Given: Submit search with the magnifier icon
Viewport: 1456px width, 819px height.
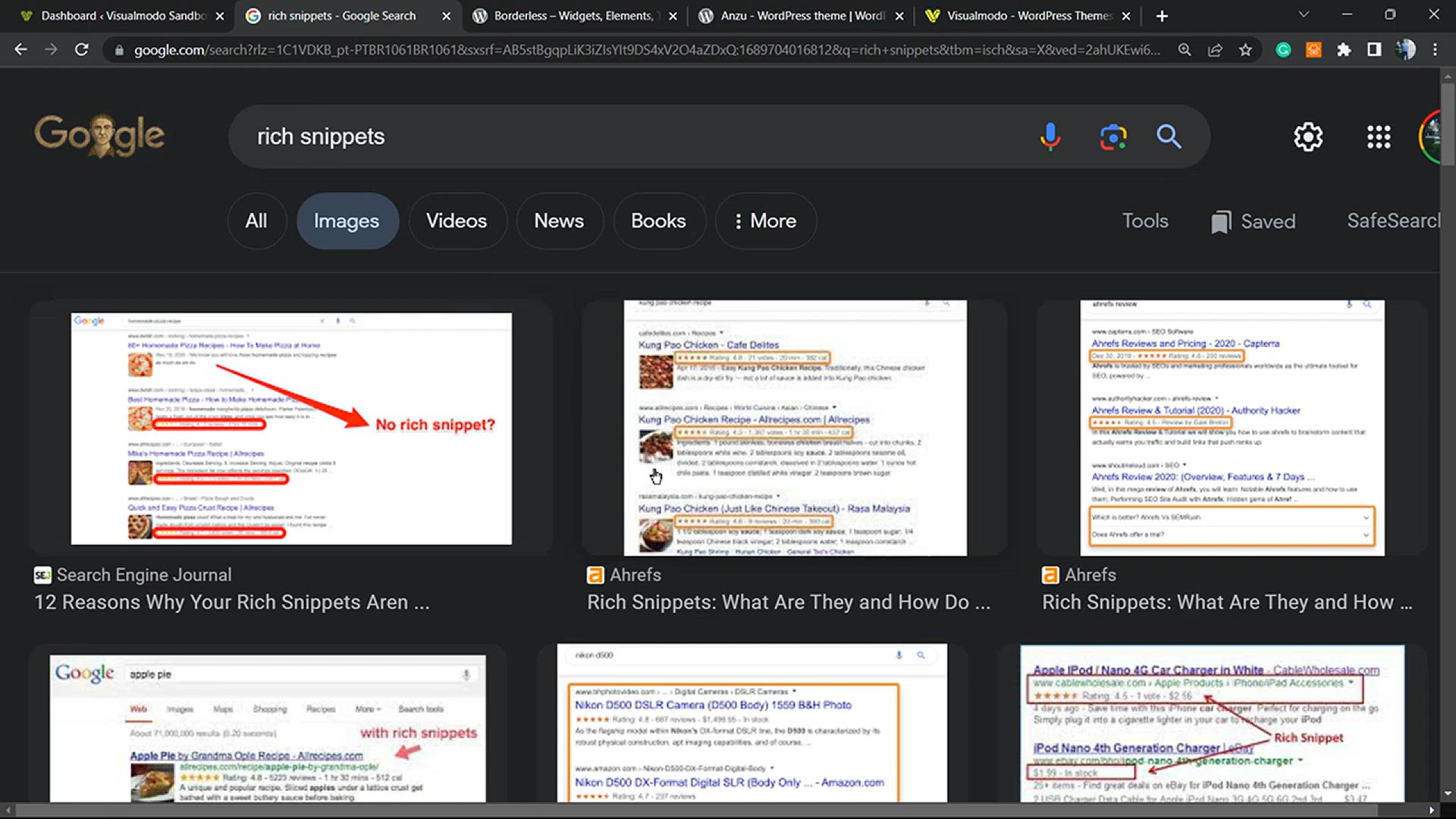Looking at the screenshot, I should [x=1169, y=136].
